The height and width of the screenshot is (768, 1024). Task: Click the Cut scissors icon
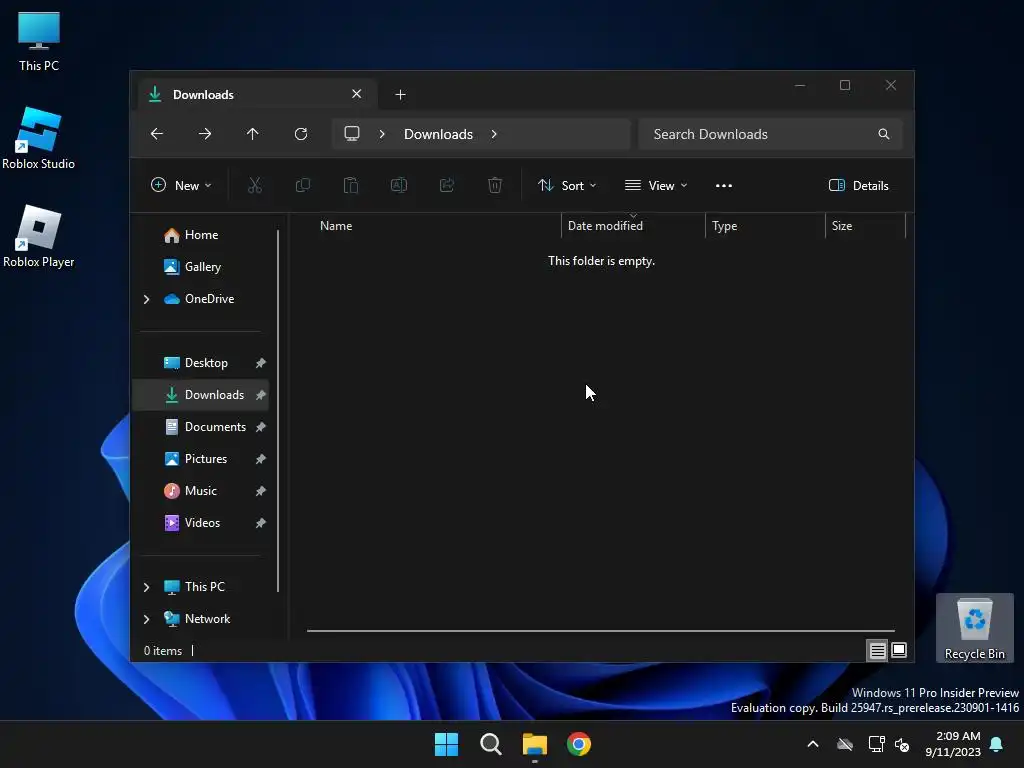[255, 185]
